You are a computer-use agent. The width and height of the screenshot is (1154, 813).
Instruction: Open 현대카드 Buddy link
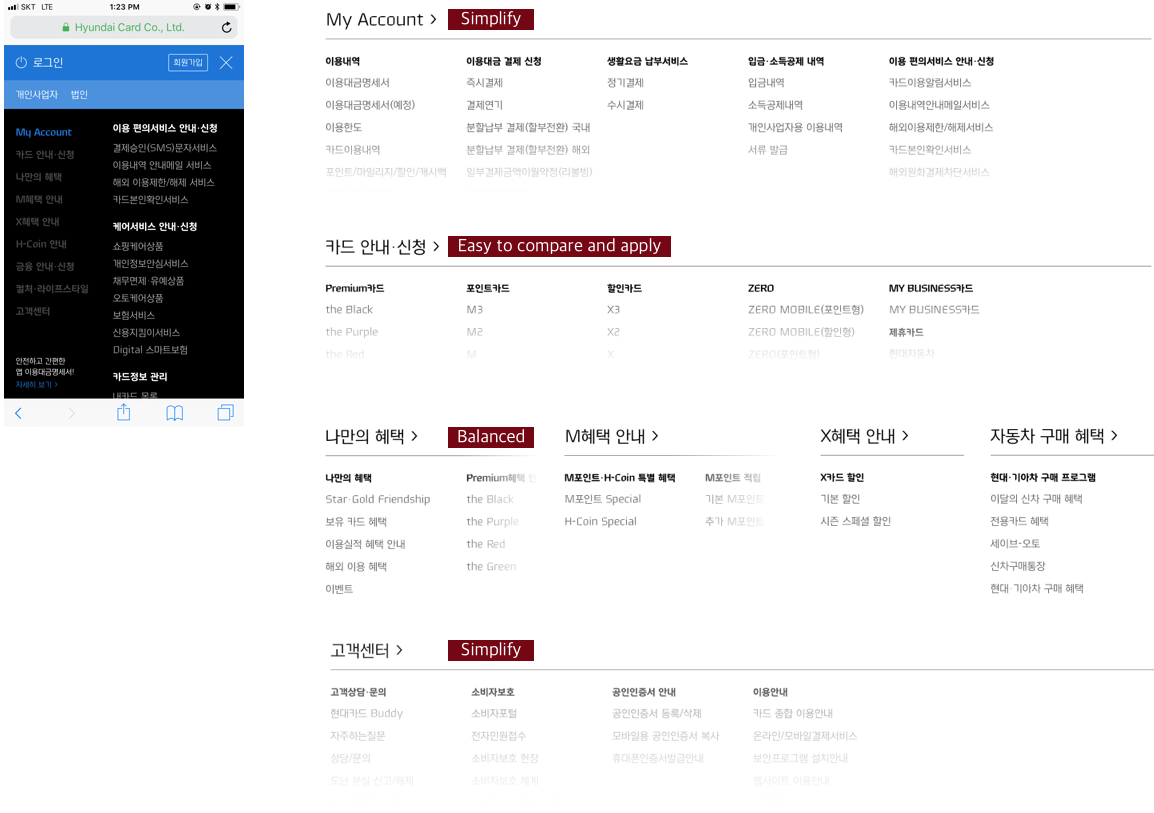tap(367, 714)
